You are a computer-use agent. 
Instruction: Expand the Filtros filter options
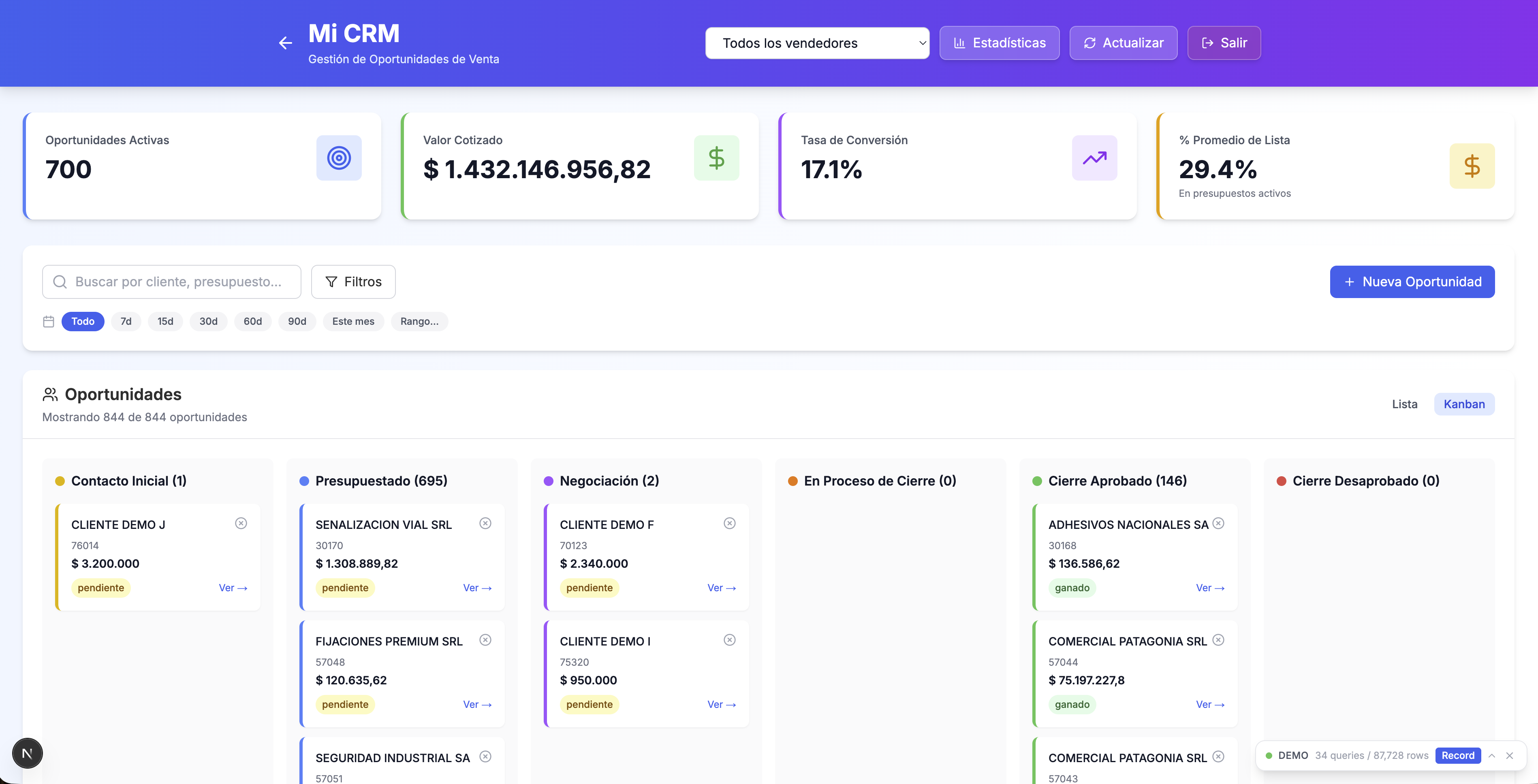[x=353, y=281]
